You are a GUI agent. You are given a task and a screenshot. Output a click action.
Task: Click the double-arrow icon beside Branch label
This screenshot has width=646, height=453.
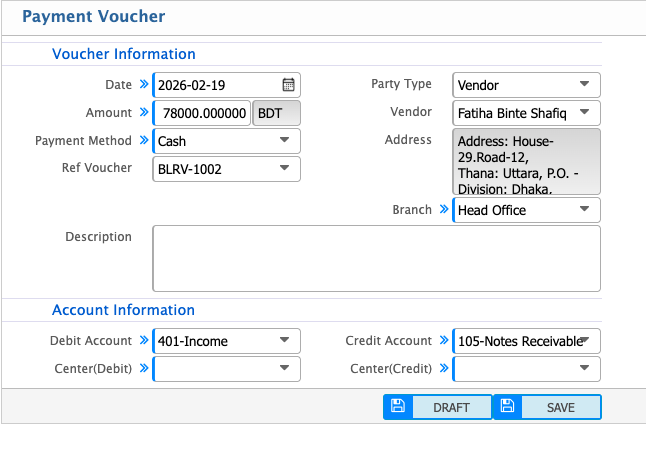[x=443, y=210]
